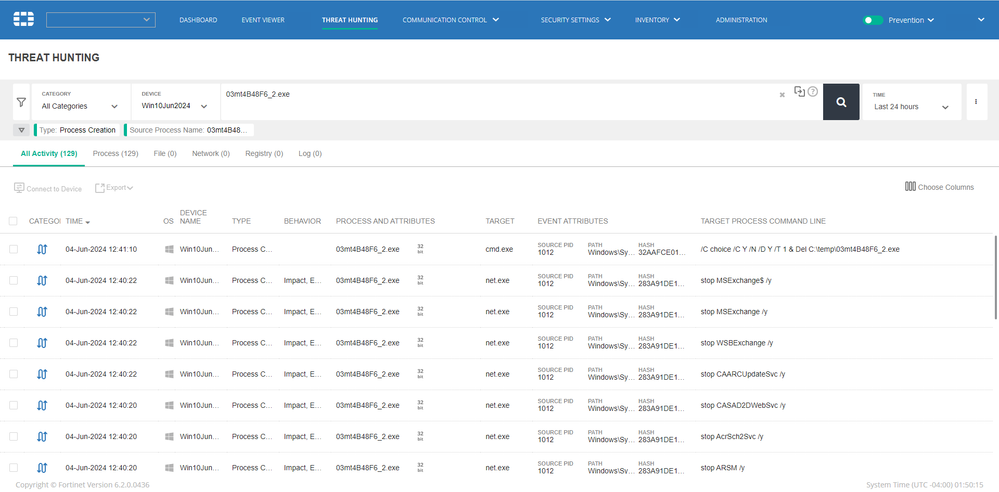The image size is (999, 492).
Task: Expand the Time dropdown set to Last 24 hours
Action: (911, 106)
